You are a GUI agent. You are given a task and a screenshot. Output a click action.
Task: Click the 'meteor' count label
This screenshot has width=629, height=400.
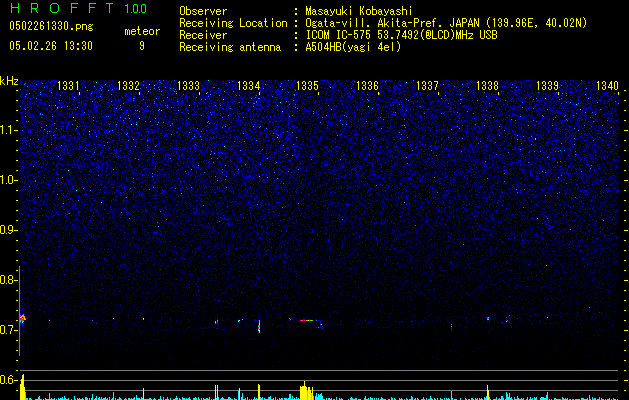pos(142,31)
